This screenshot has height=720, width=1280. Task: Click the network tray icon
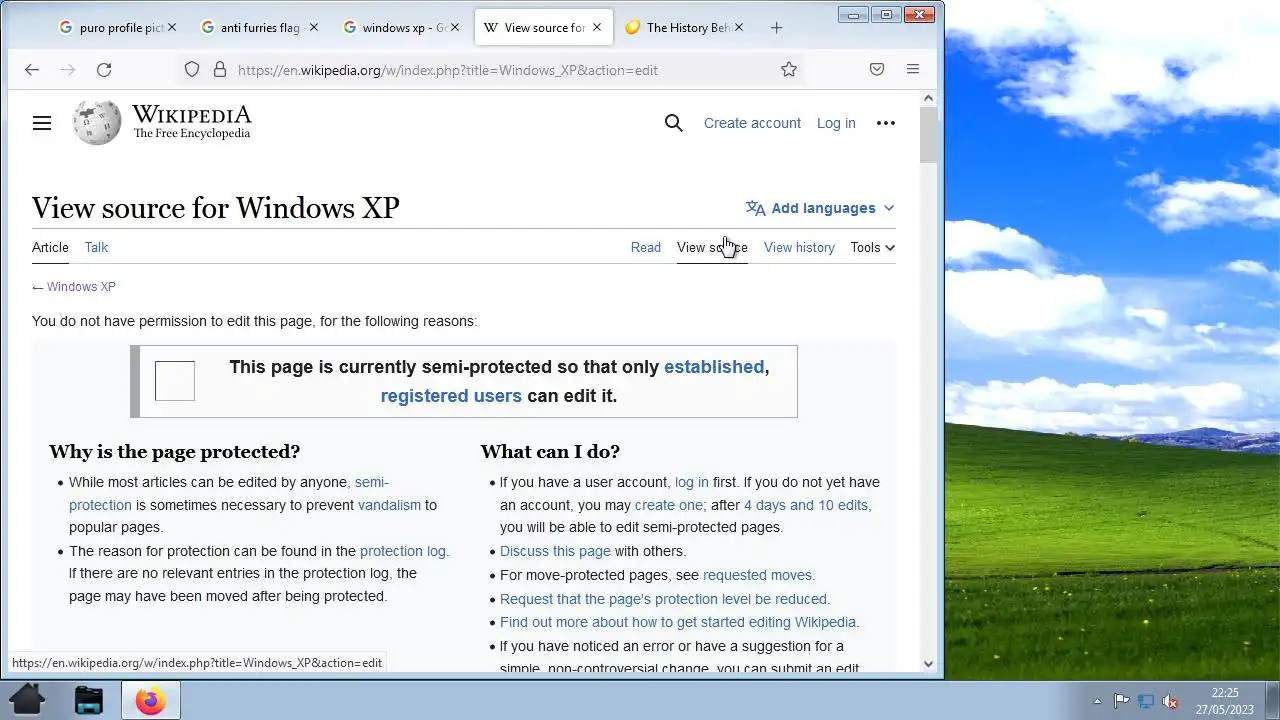tap(1146, 701)
